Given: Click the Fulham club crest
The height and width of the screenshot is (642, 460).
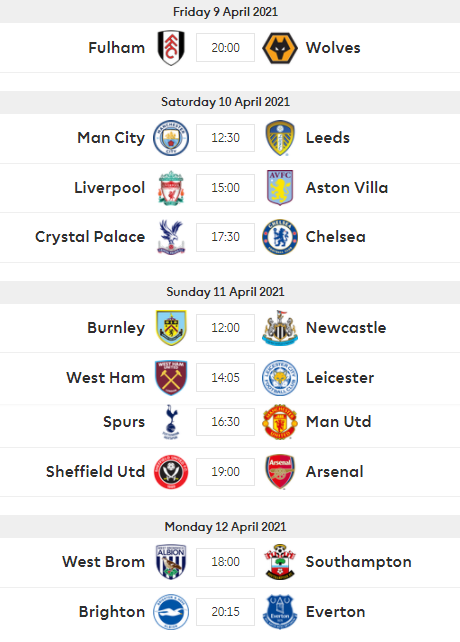Looking at the screenshot, I should pyautogui.click(x=171, y=47).
